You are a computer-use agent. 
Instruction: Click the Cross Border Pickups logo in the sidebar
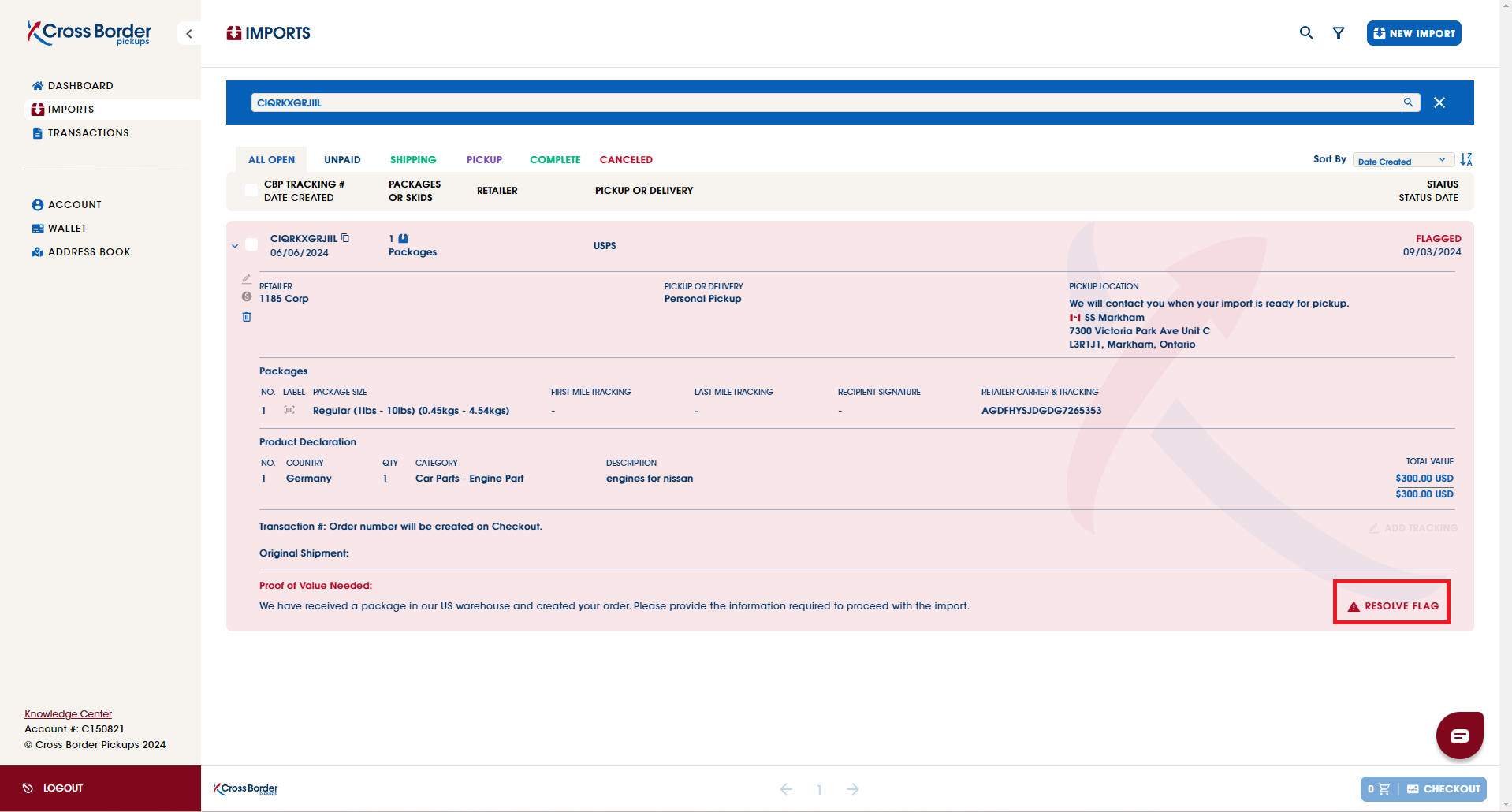[89, 33]
